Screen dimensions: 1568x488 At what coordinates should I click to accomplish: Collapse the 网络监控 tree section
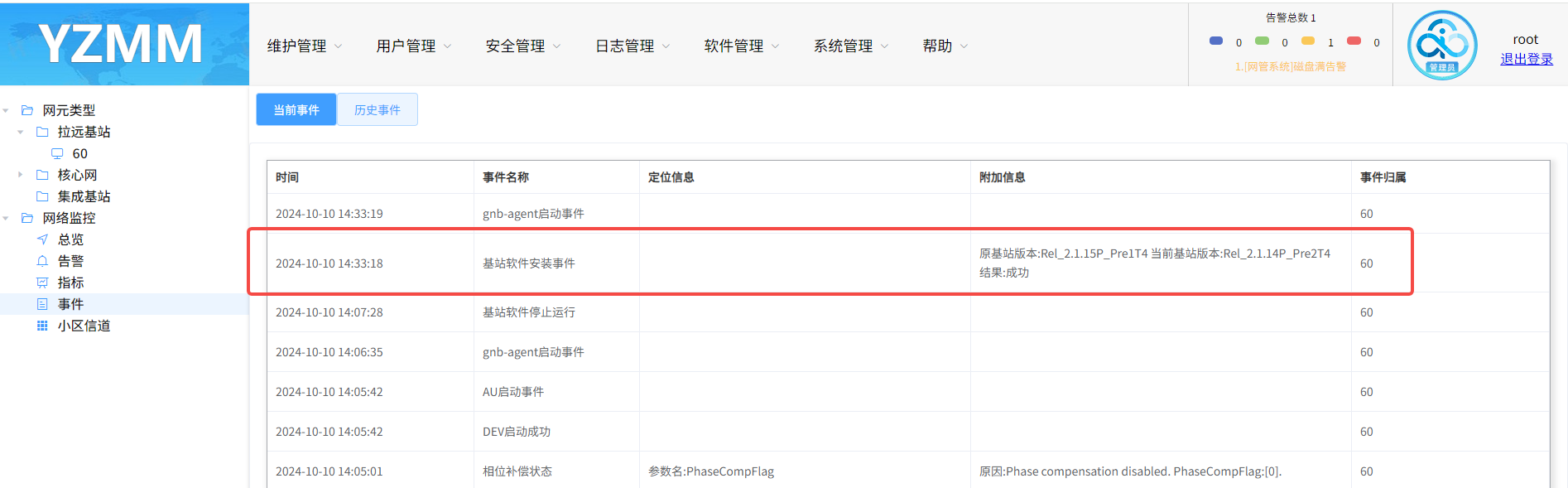6,218
